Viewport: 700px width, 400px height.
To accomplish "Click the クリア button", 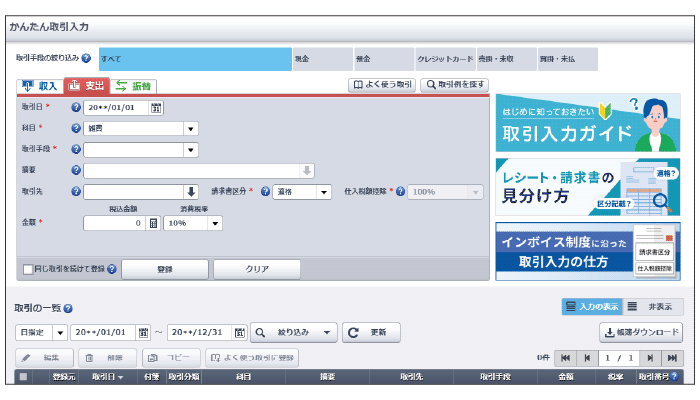I will (x=257, y=269).
